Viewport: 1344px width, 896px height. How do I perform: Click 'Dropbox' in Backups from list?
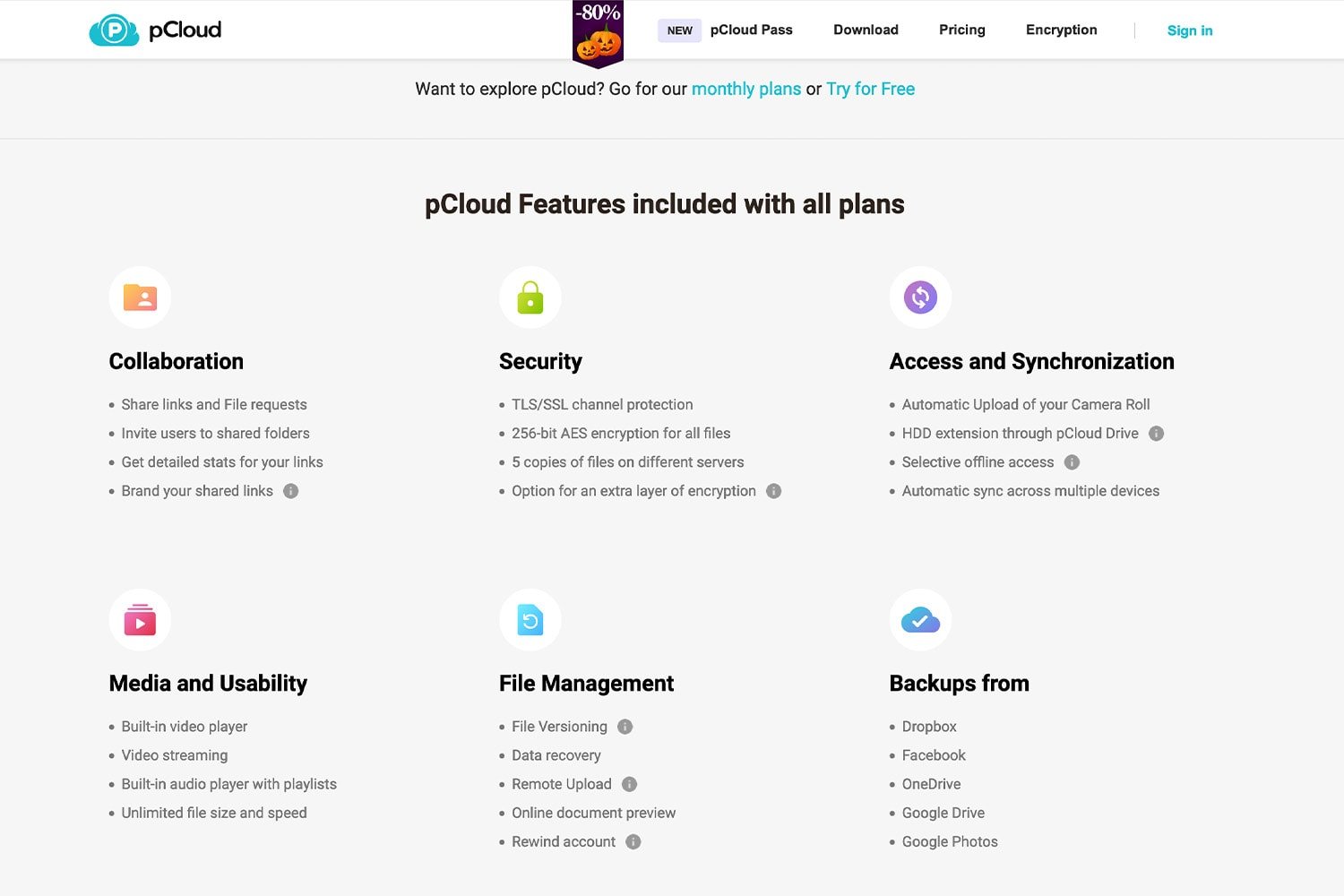pos(929,727)
